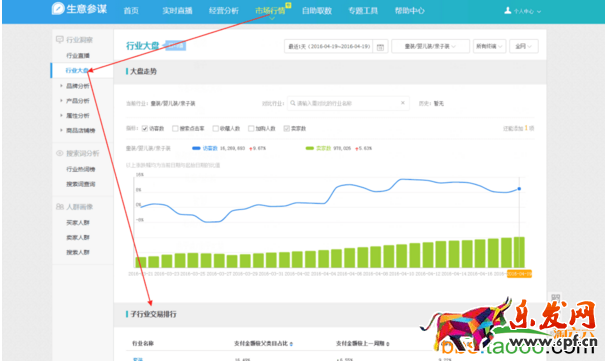Viewport: 608px width, 362px height.
Task: Click the search magnifier in compare field
Action: pos(293,103)
